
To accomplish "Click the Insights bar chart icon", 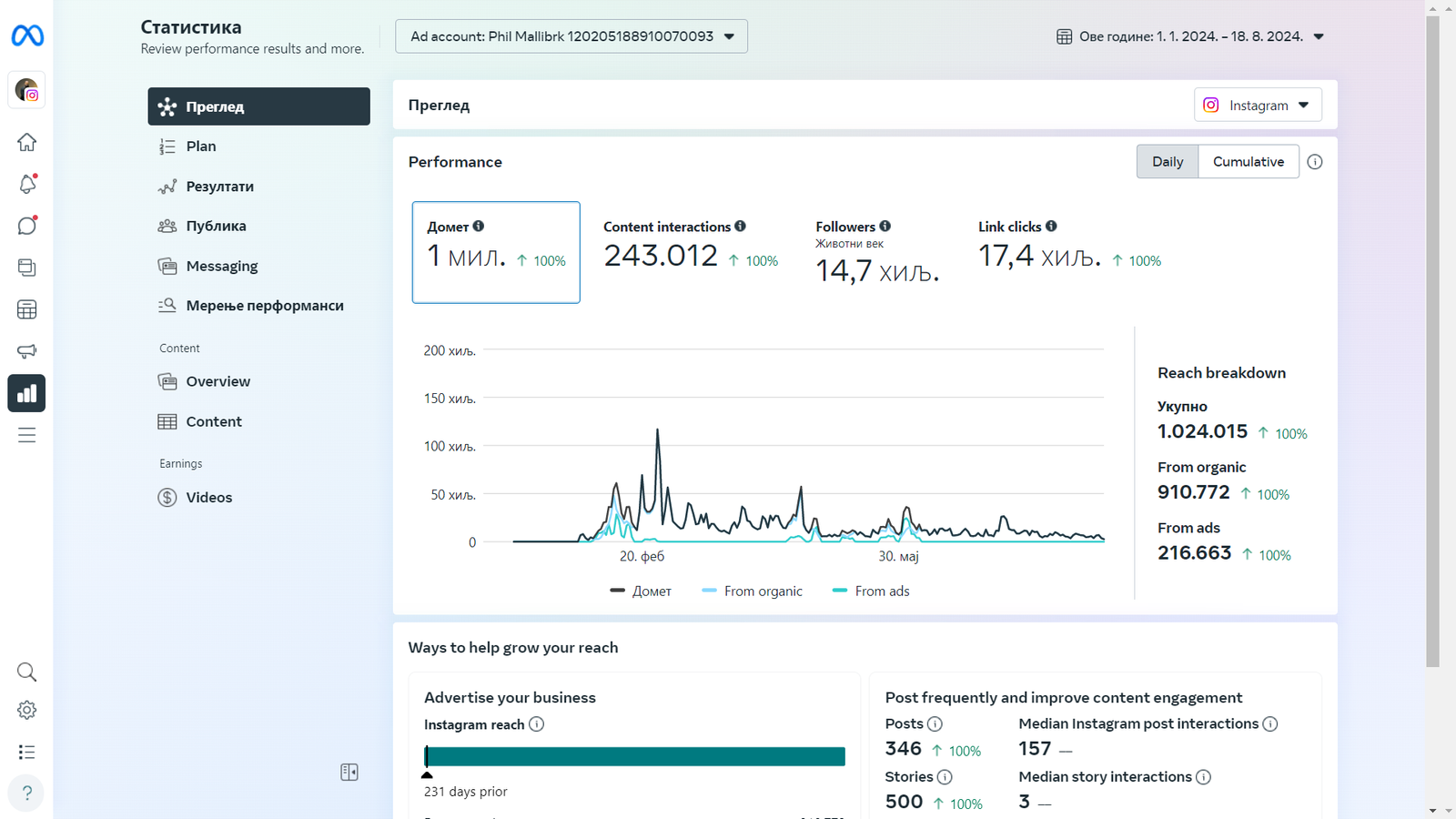I will click(27, 393).
